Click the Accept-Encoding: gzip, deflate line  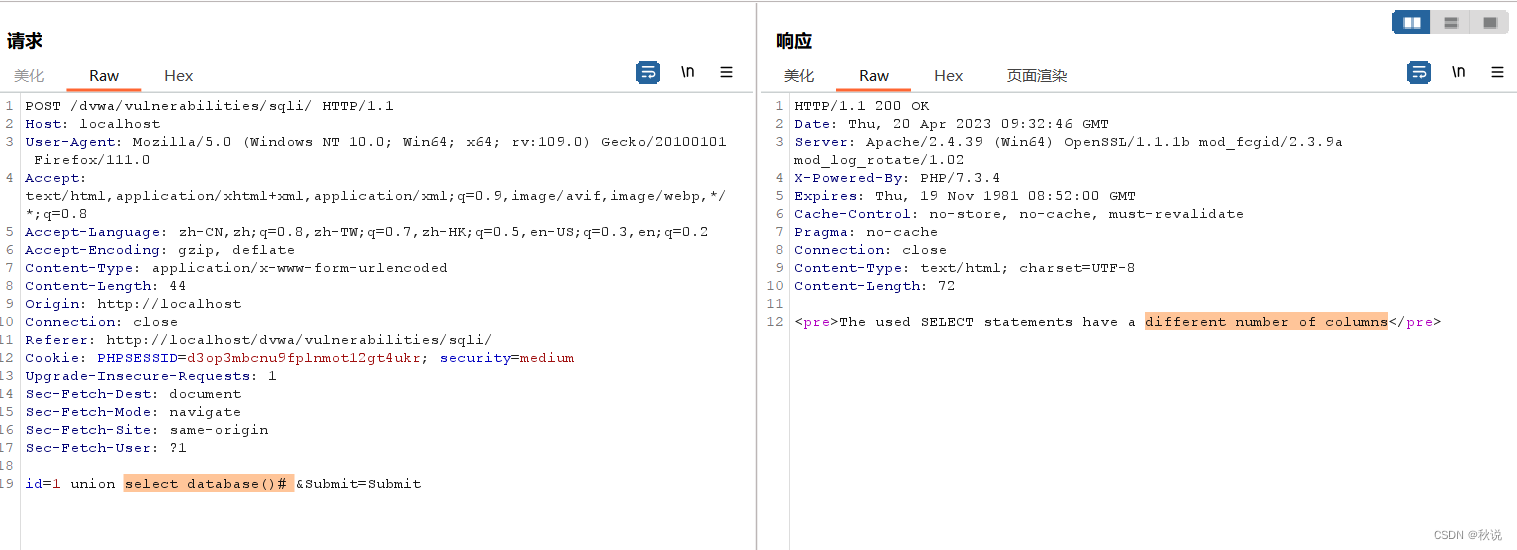[160, 250]
